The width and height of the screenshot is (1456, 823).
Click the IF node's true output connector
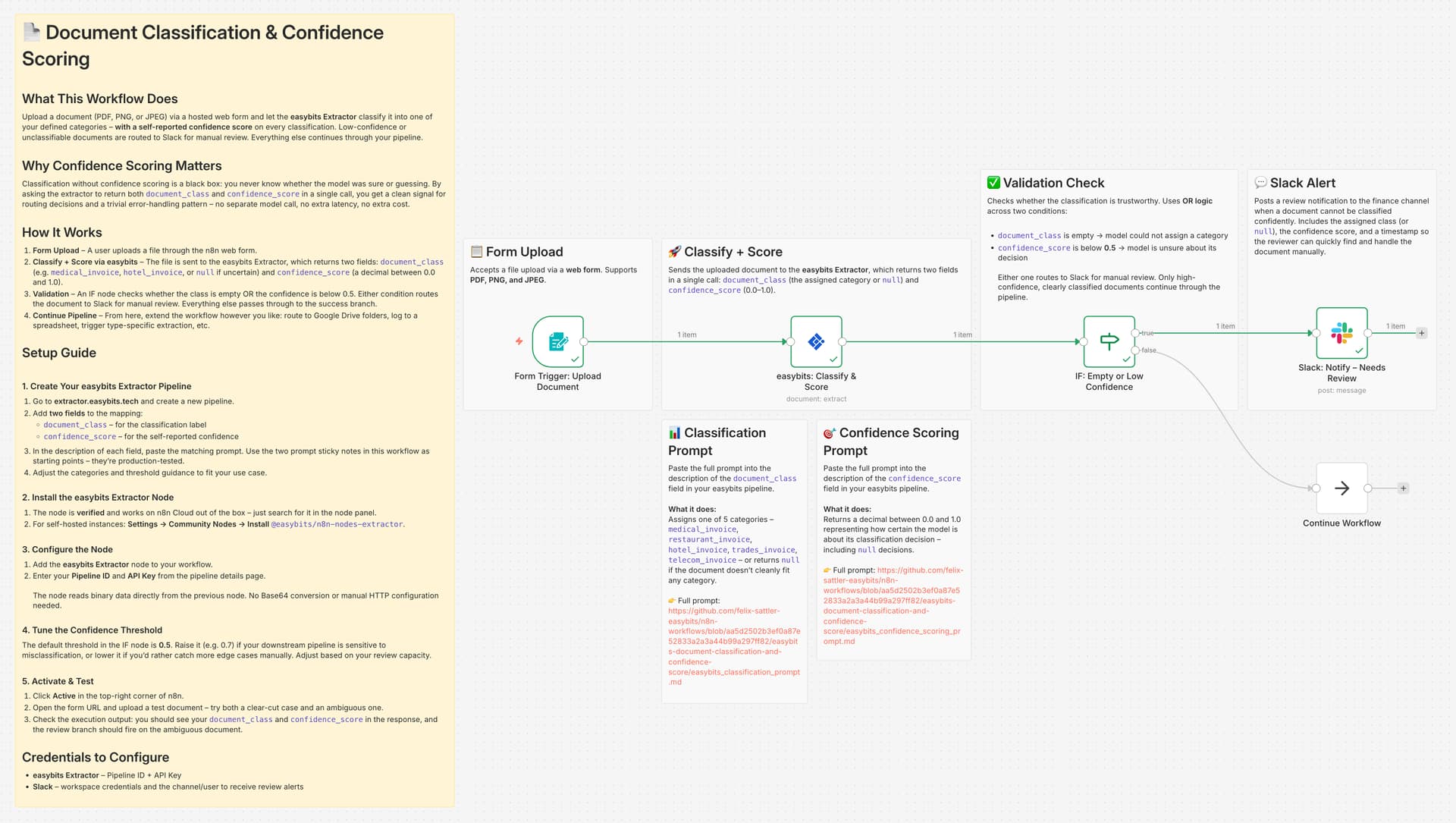click(1135, 333)
